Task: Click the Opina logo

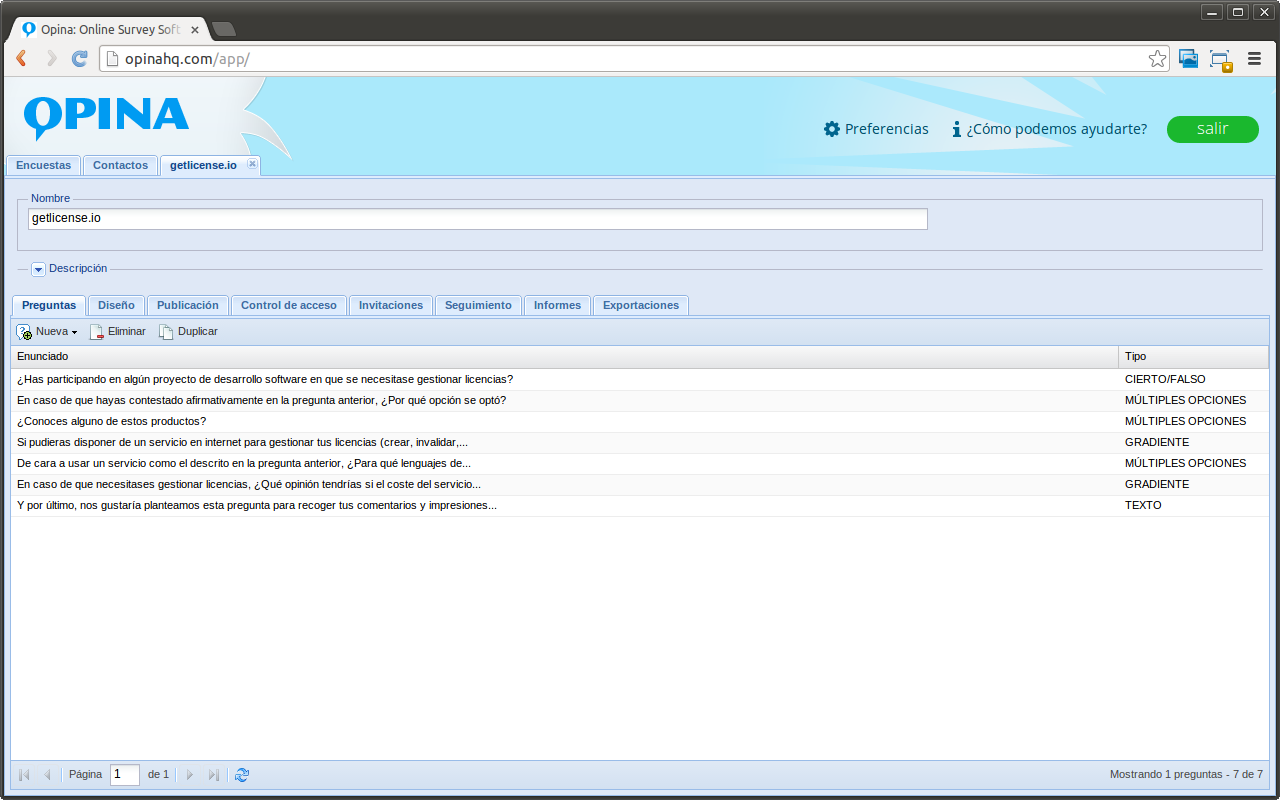Action: 106,116
